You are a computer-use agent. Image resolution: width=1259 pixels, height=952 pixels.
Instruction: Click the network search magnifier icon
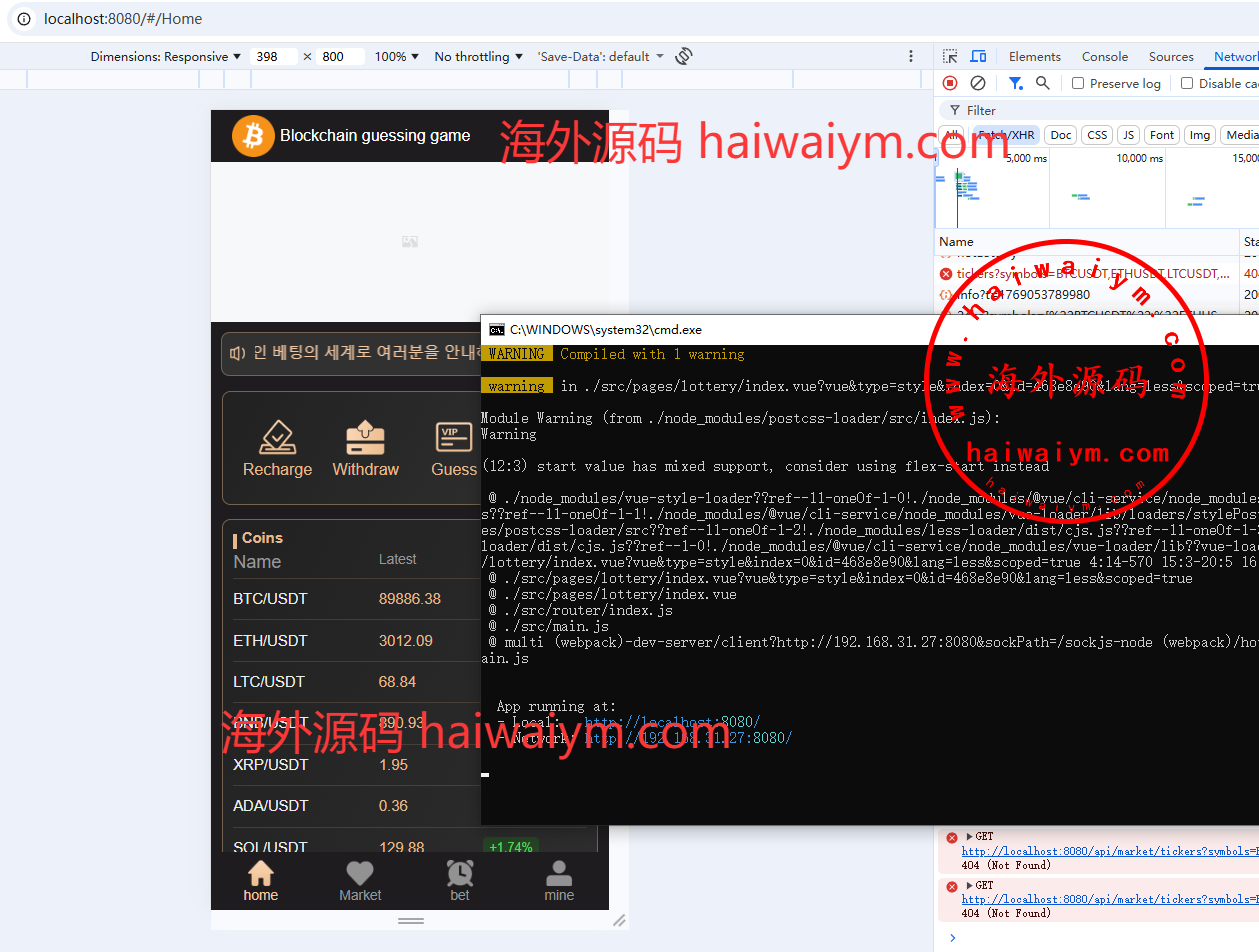coord(1043,83)
